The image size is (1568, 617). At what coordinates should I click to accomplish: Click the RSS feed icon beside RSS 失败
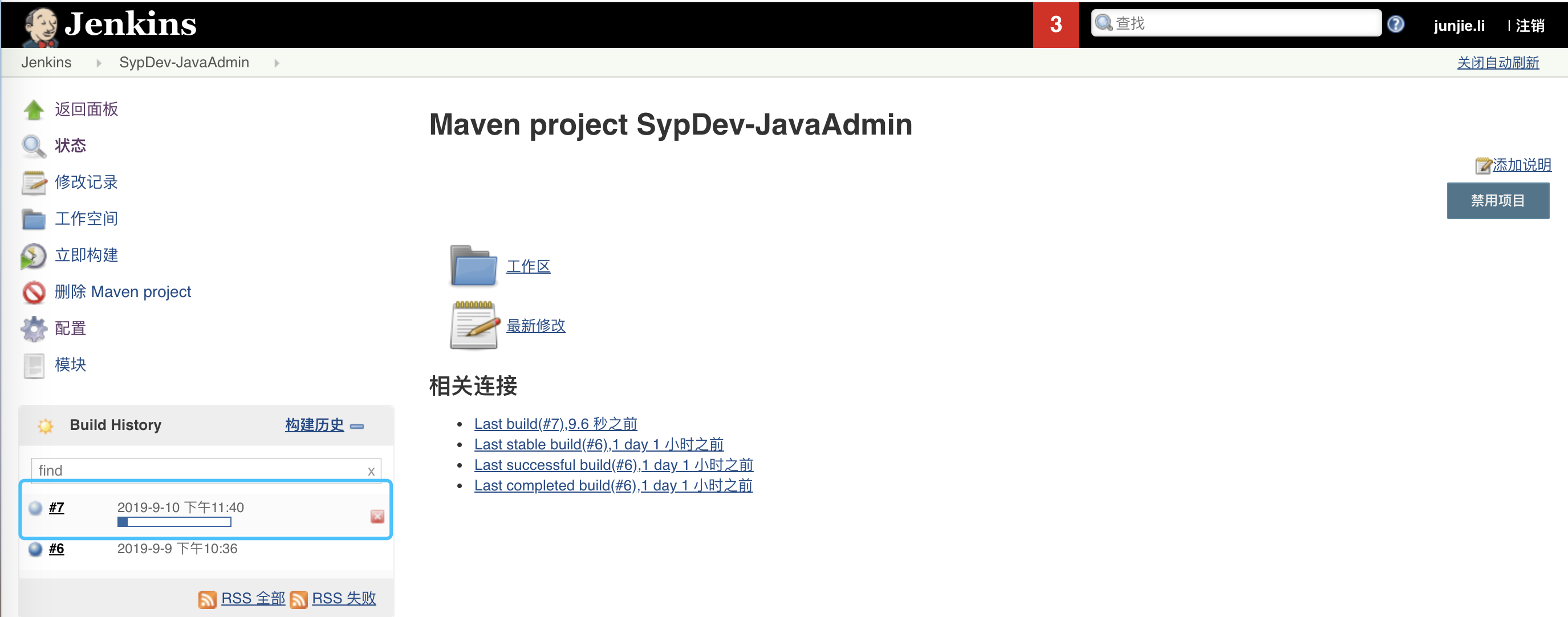[x=298, y=599]
